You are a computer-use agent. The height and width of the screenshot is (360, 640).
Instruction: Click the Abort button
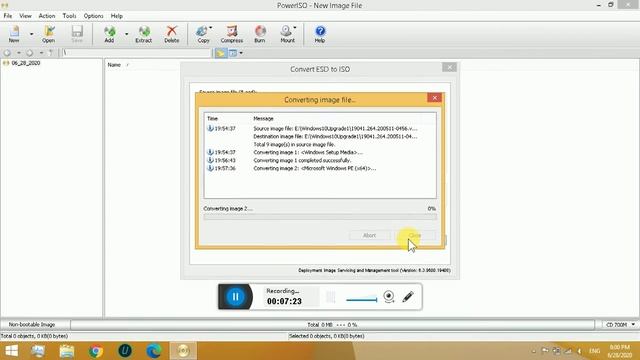click(x=369, y=236)
